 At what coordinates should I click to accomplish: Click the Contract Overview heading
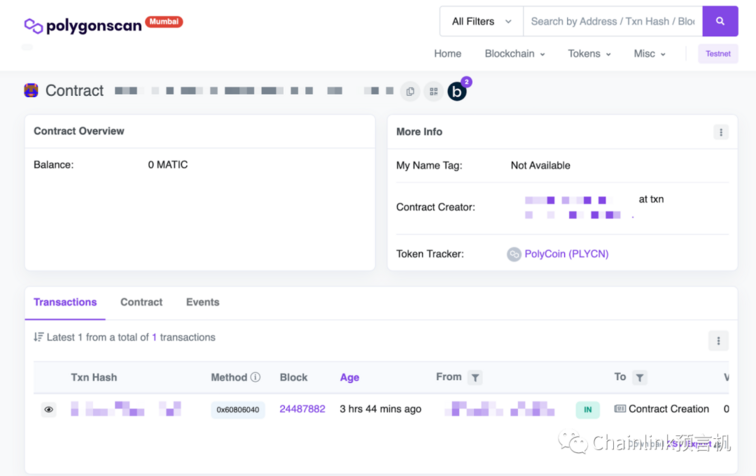coord(79,131)
